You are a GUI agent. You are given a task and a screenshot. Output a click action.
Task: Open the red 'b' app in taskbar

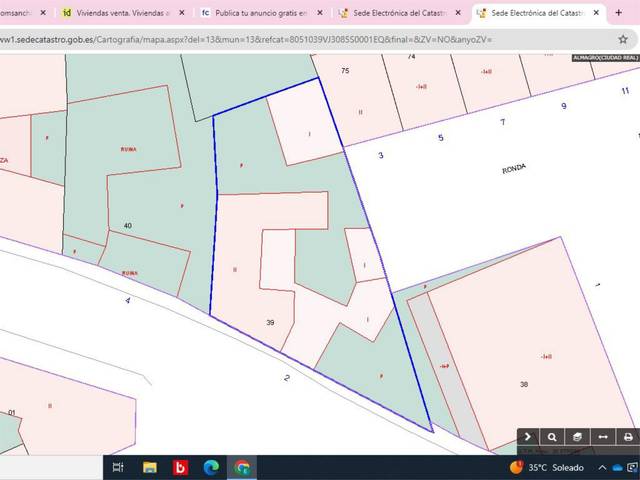[180, 467]
